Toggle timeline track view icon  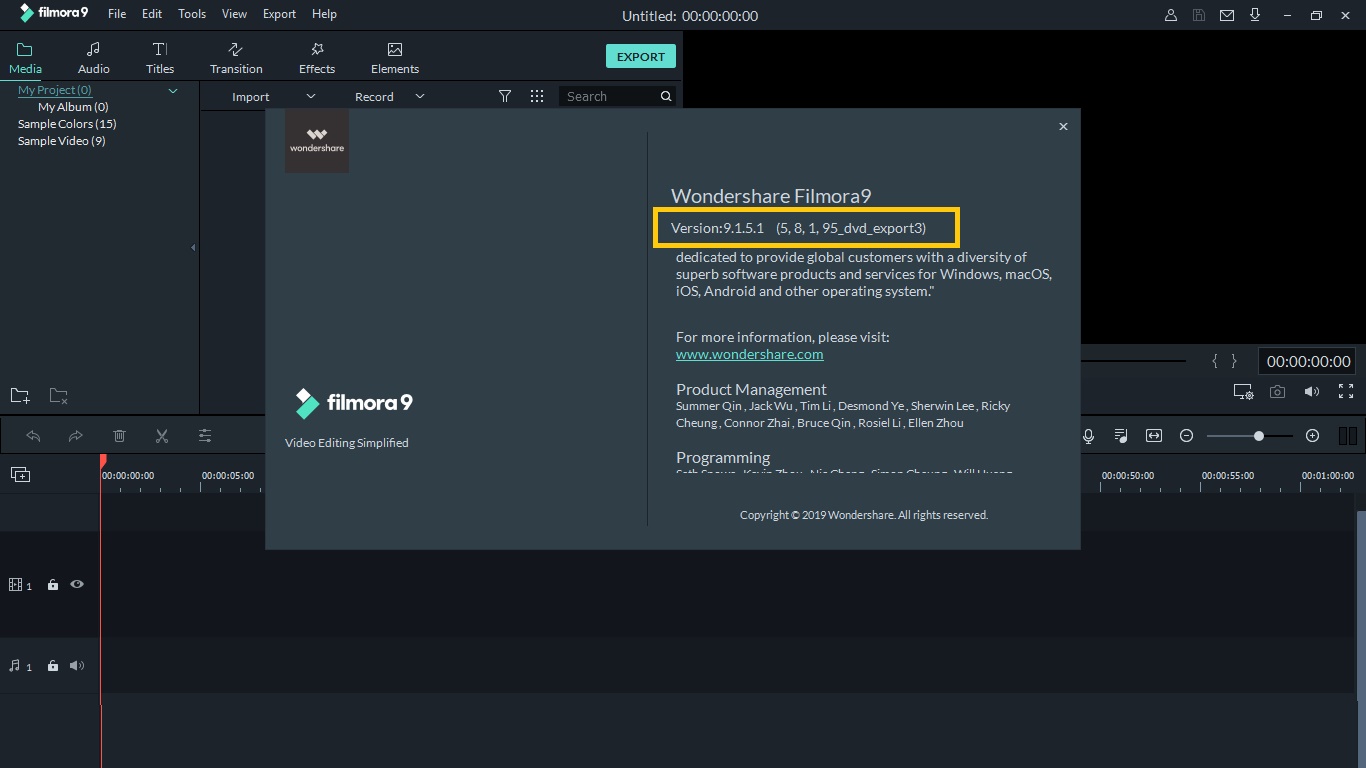pyautogui.click(x=1347, y=436)
